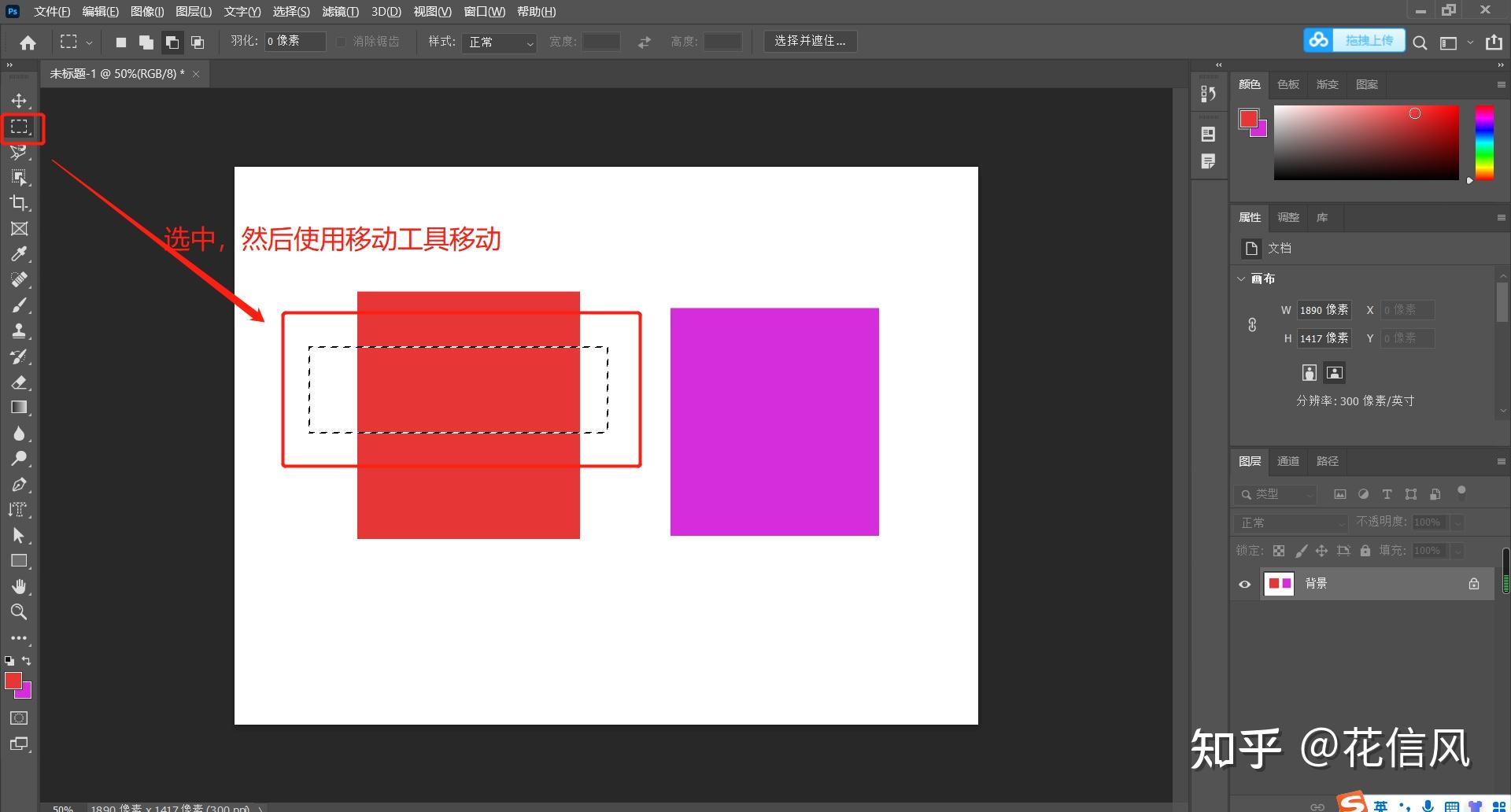The height and width of the screenshot is (812, 1511).
Task: Open the 类型 layer filter dropdown
Action: [1276, 494]
